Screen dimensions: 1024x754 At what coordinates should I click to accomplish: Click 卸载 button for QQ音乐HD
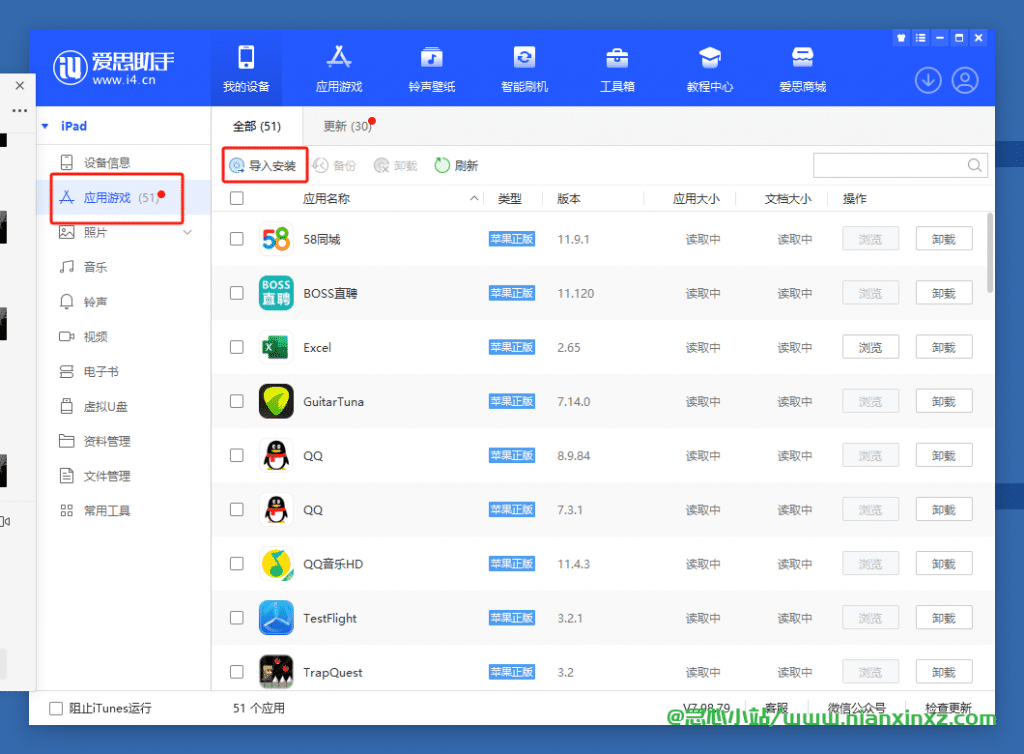coord(944,564)
